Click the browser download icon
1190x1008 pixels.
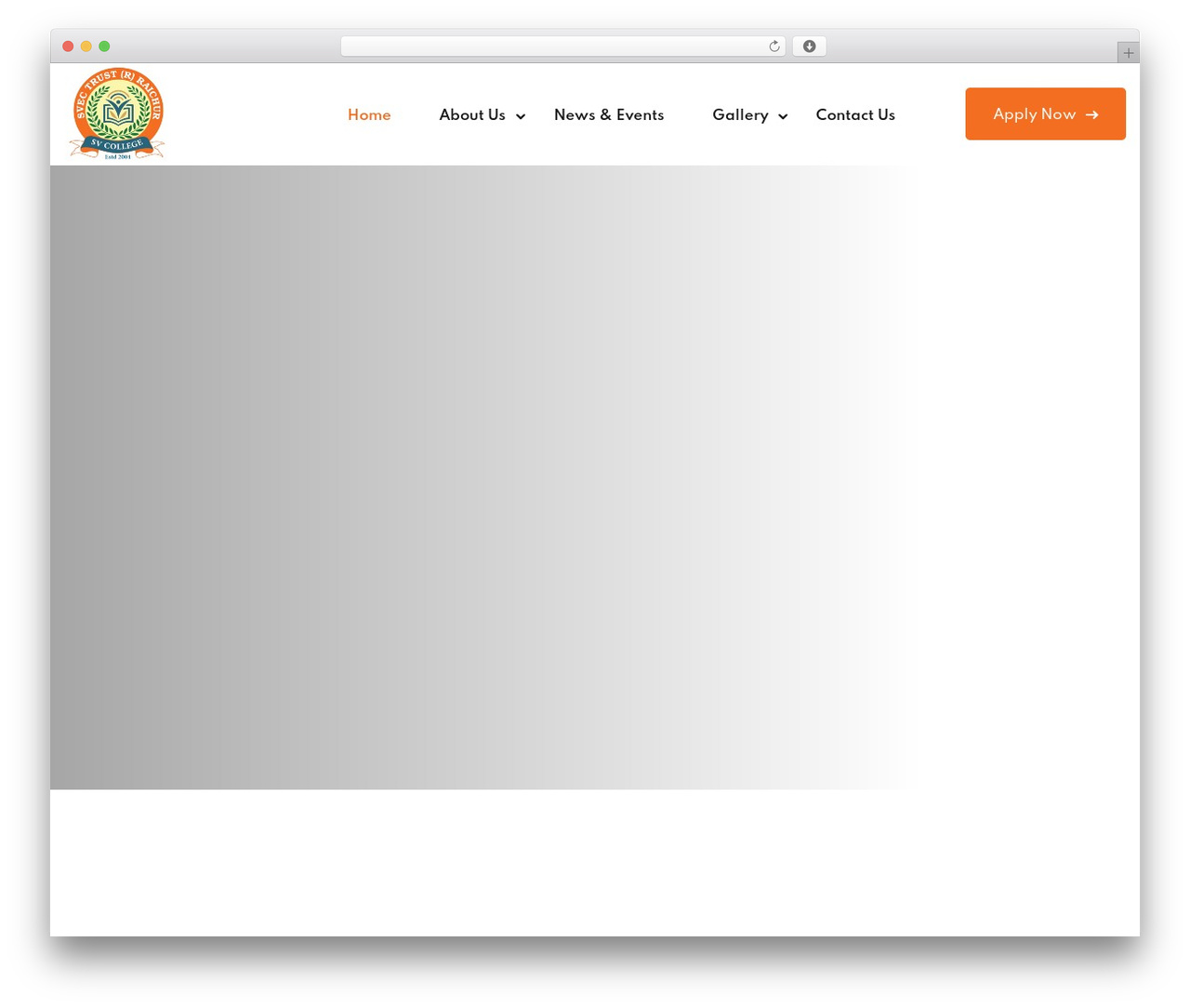pyautogui.click(x=809, y=46)
